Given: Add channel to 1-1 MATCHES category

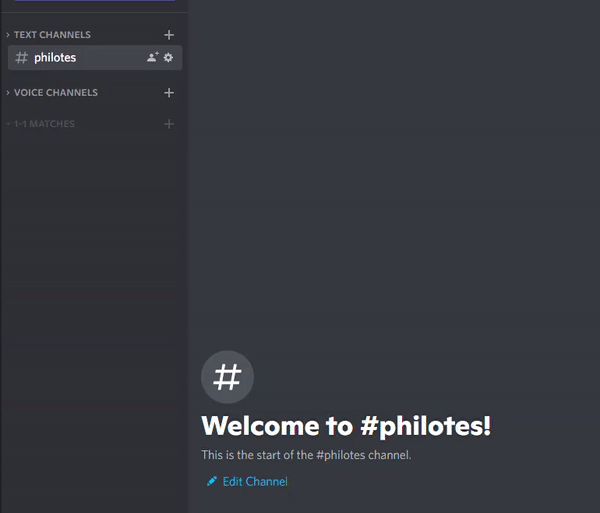Looking at the screenshot, I should [169, 124].
